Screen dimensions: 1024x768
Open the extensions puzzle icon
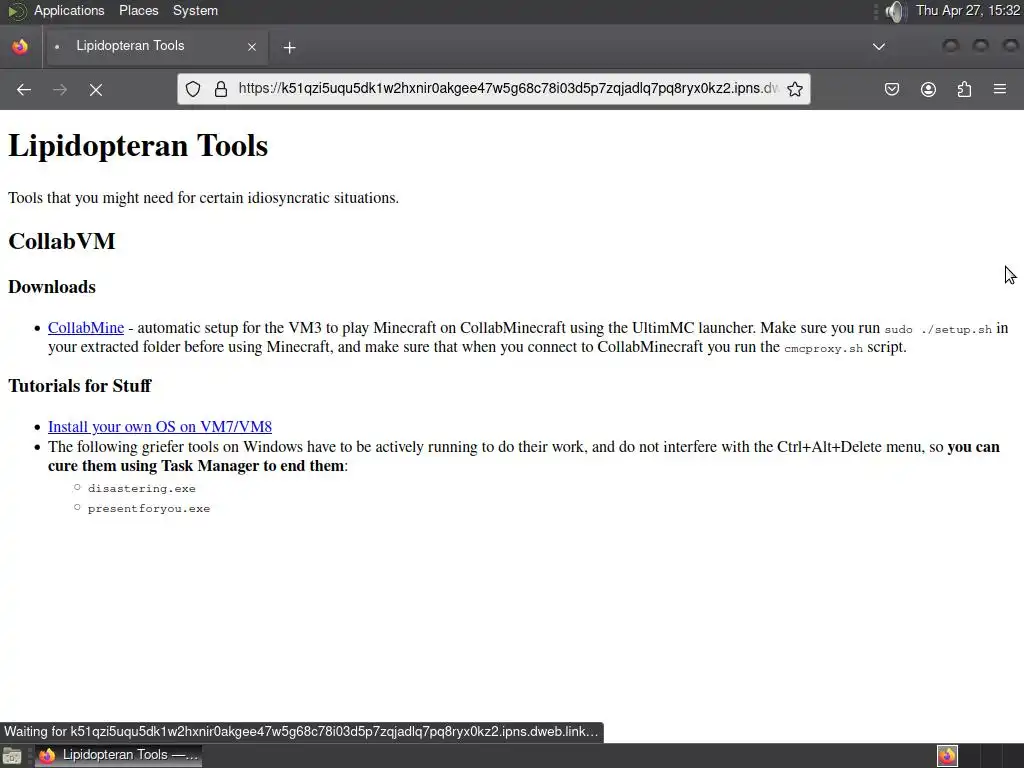pyautogui.click(x=964, y=89)
